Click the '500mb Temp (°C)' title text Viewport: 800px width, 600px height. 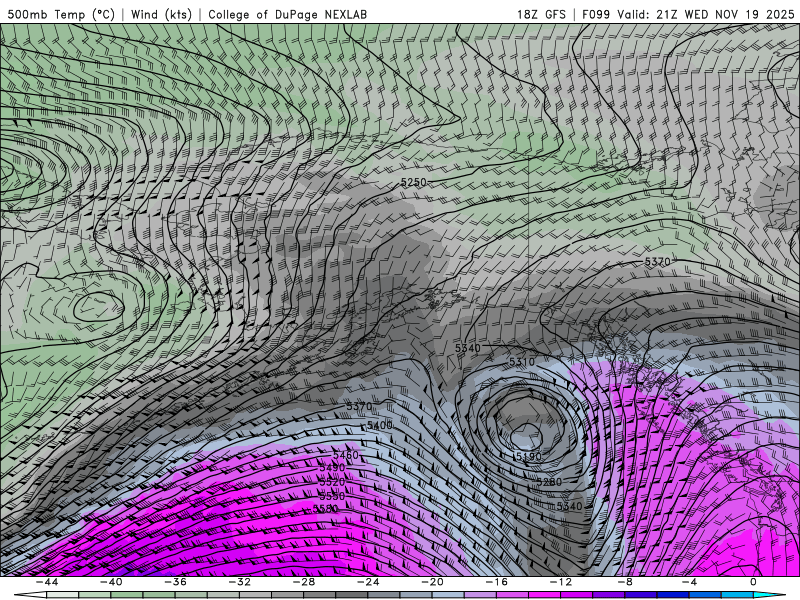[61, 14]
